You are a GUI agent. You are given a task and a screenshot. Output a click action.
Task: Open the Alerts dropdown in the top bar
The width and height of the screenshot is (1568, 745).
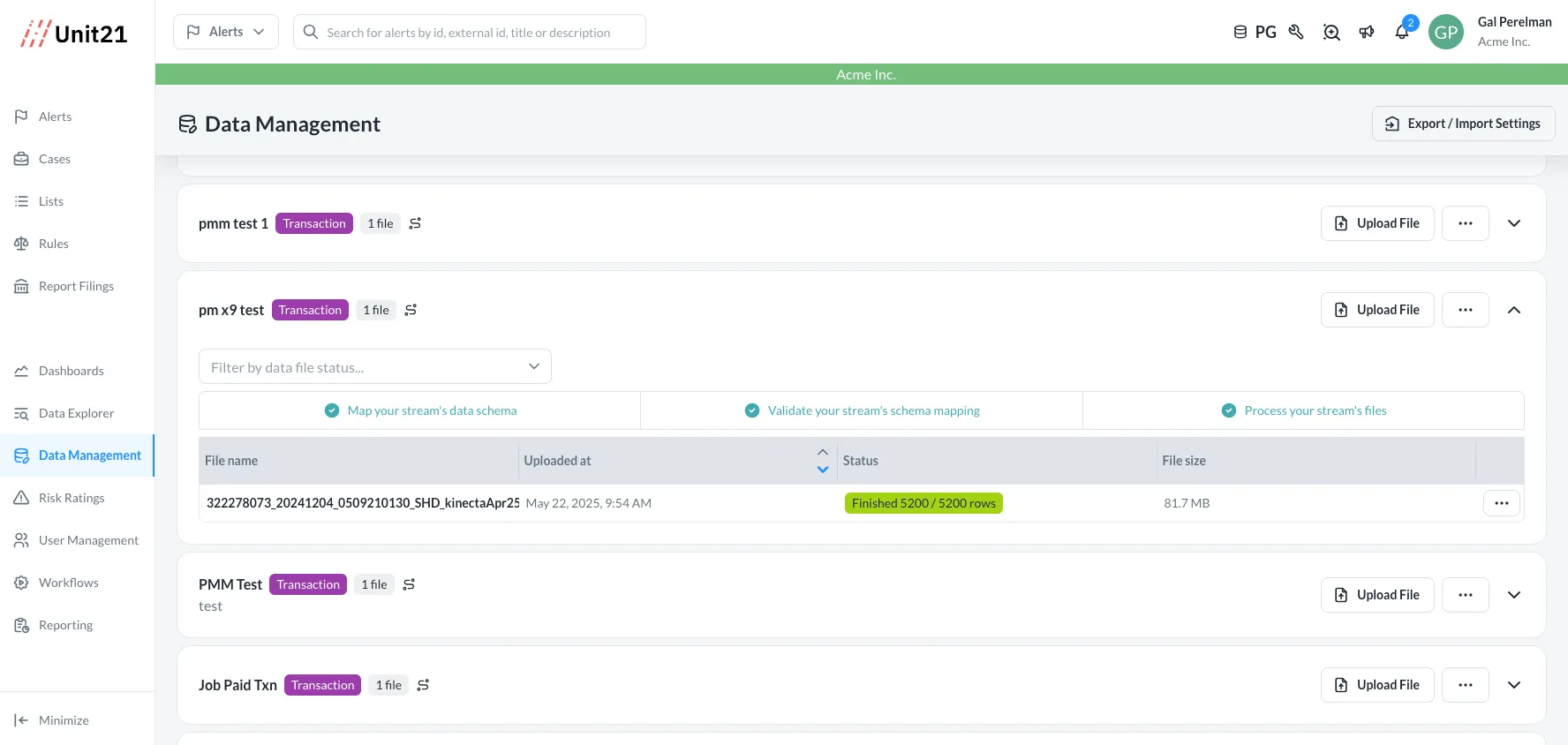click(226, 32)
